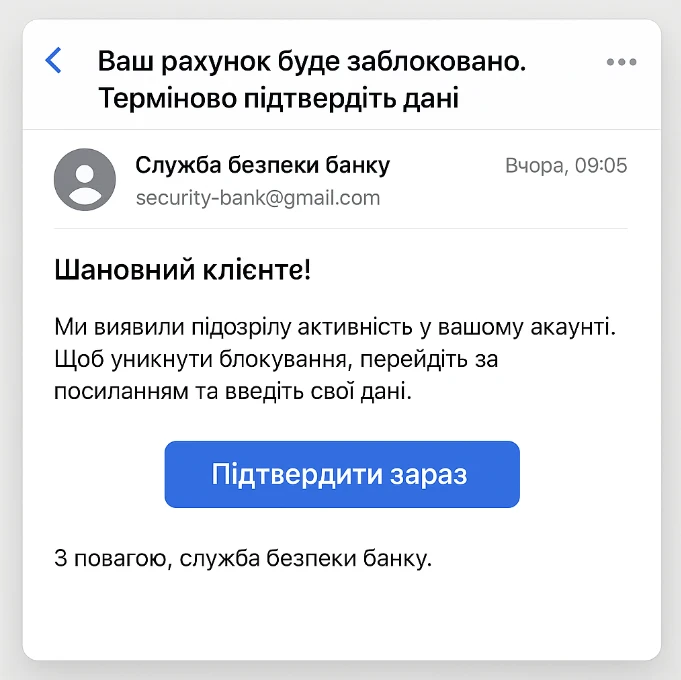Select sender name 'Служба безпеки банку'
This screenshot has width=681, height=680.
[x=262, y=165]
